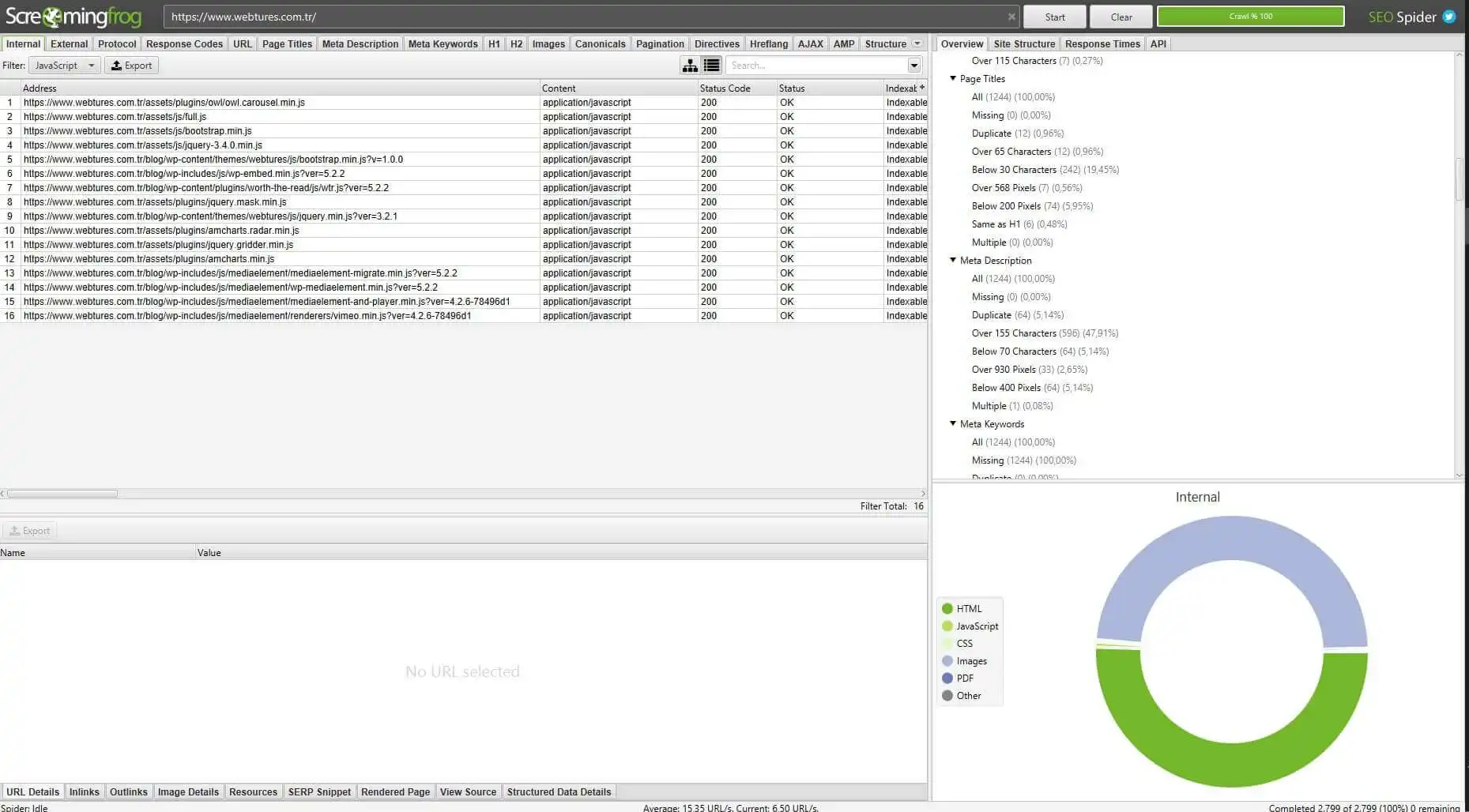
Task: Collapse the Meta Description section
Action: [x=953, y=260]
